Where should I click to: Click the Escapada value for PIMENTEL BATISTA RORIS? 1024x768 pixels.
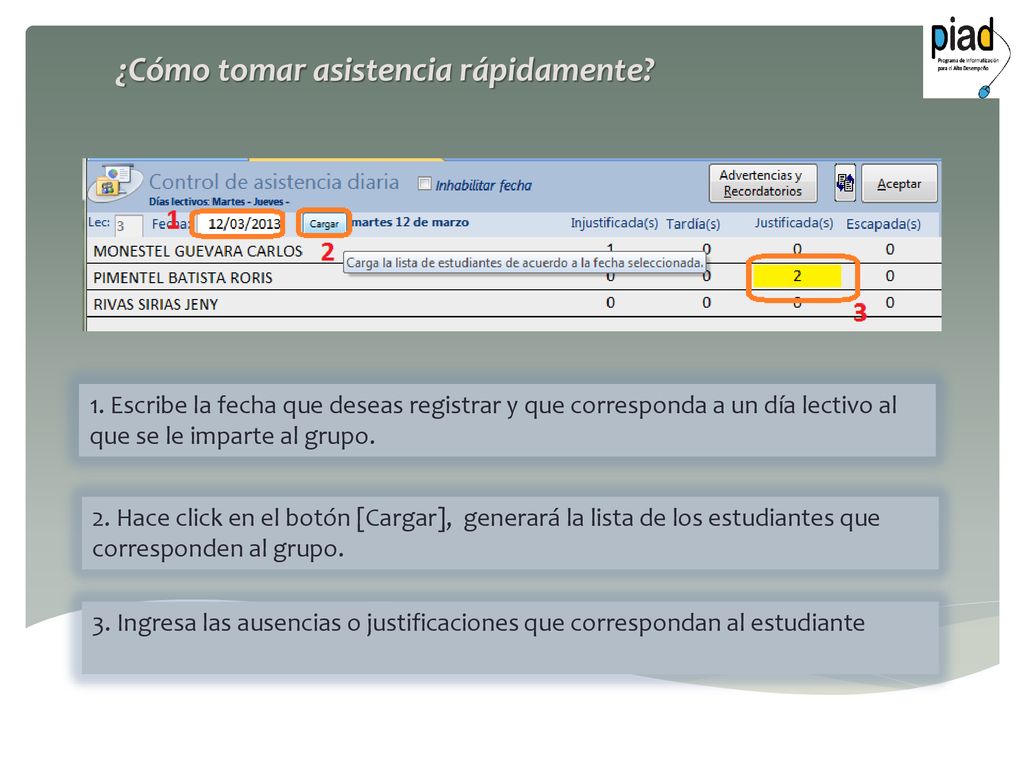tap(889, 276)
